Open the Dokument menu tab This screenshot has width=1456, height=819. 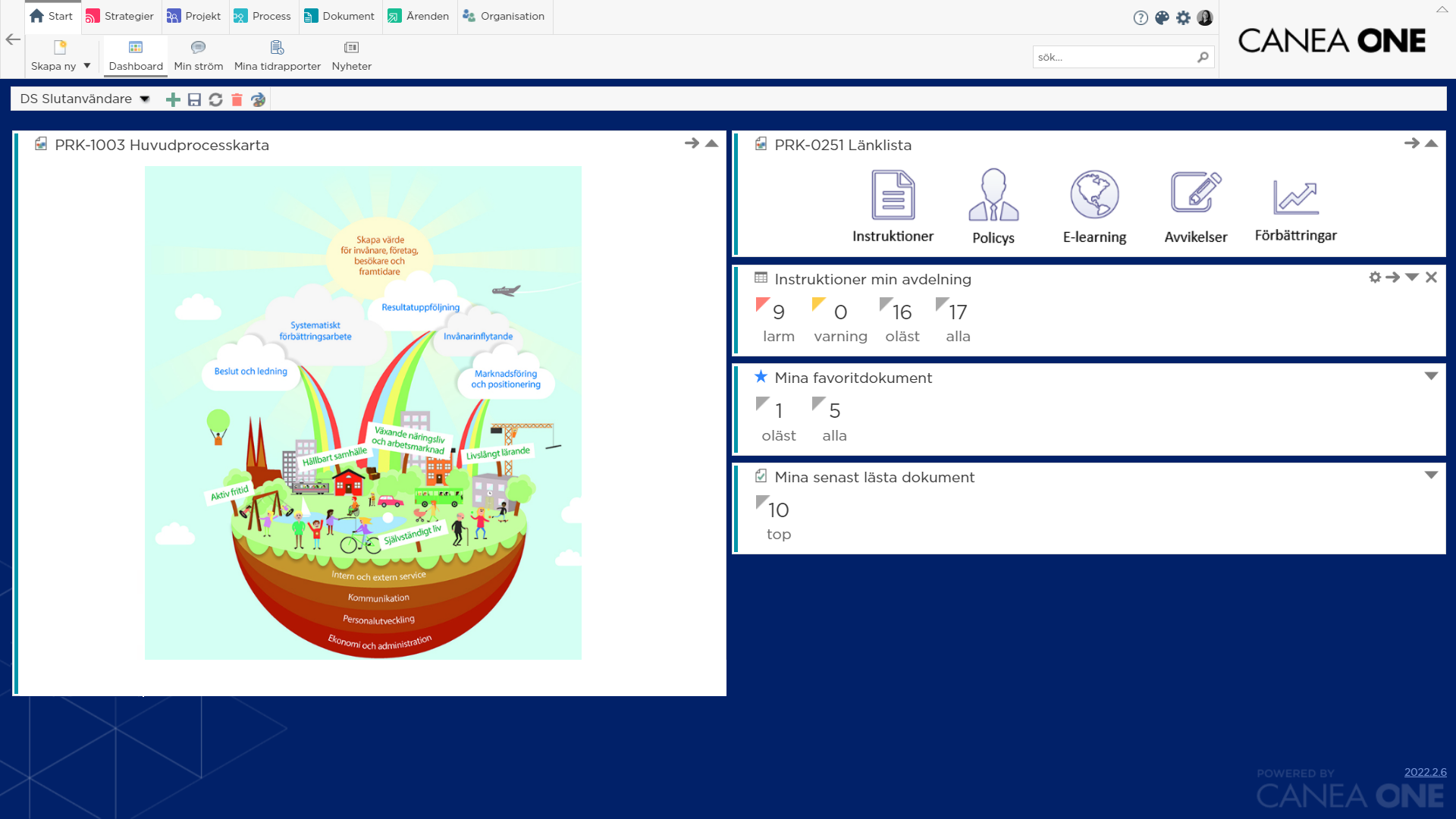coord(339,16)
